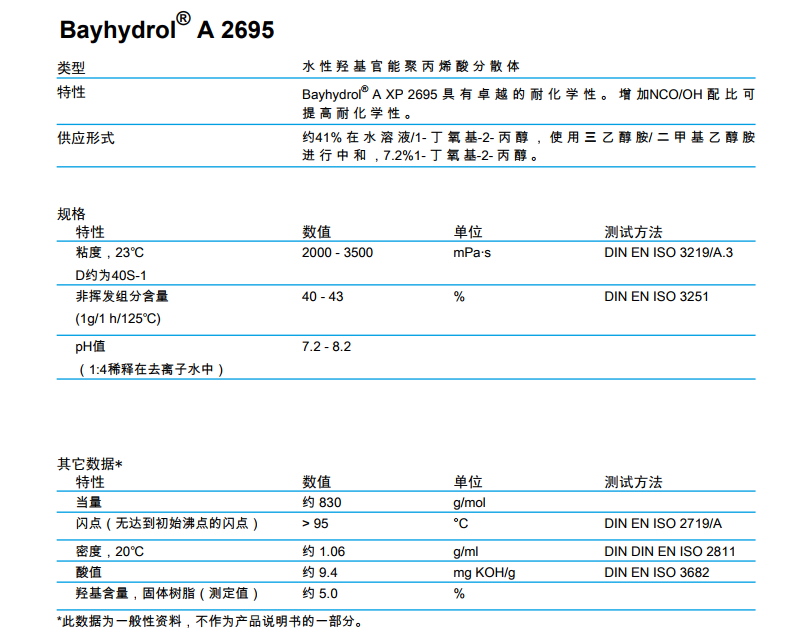Click the pH value 7.2 - 8.2

click(x=326, y=347)
